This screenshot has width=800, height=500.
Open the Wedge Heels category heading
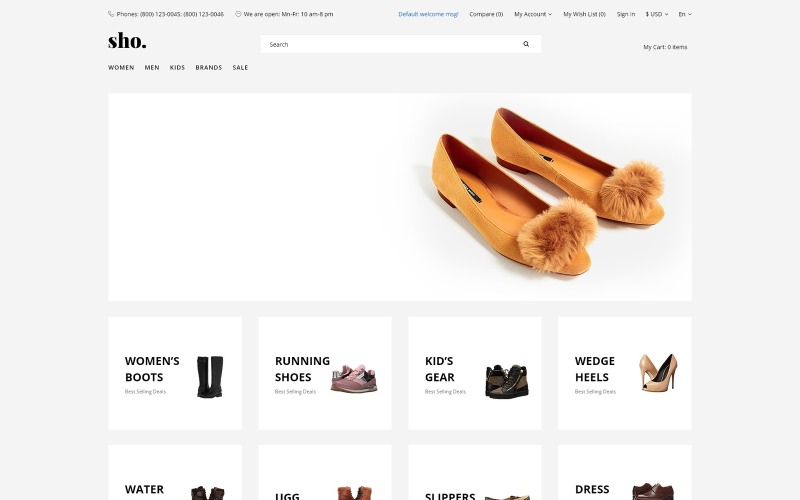[x=594, y=369]
